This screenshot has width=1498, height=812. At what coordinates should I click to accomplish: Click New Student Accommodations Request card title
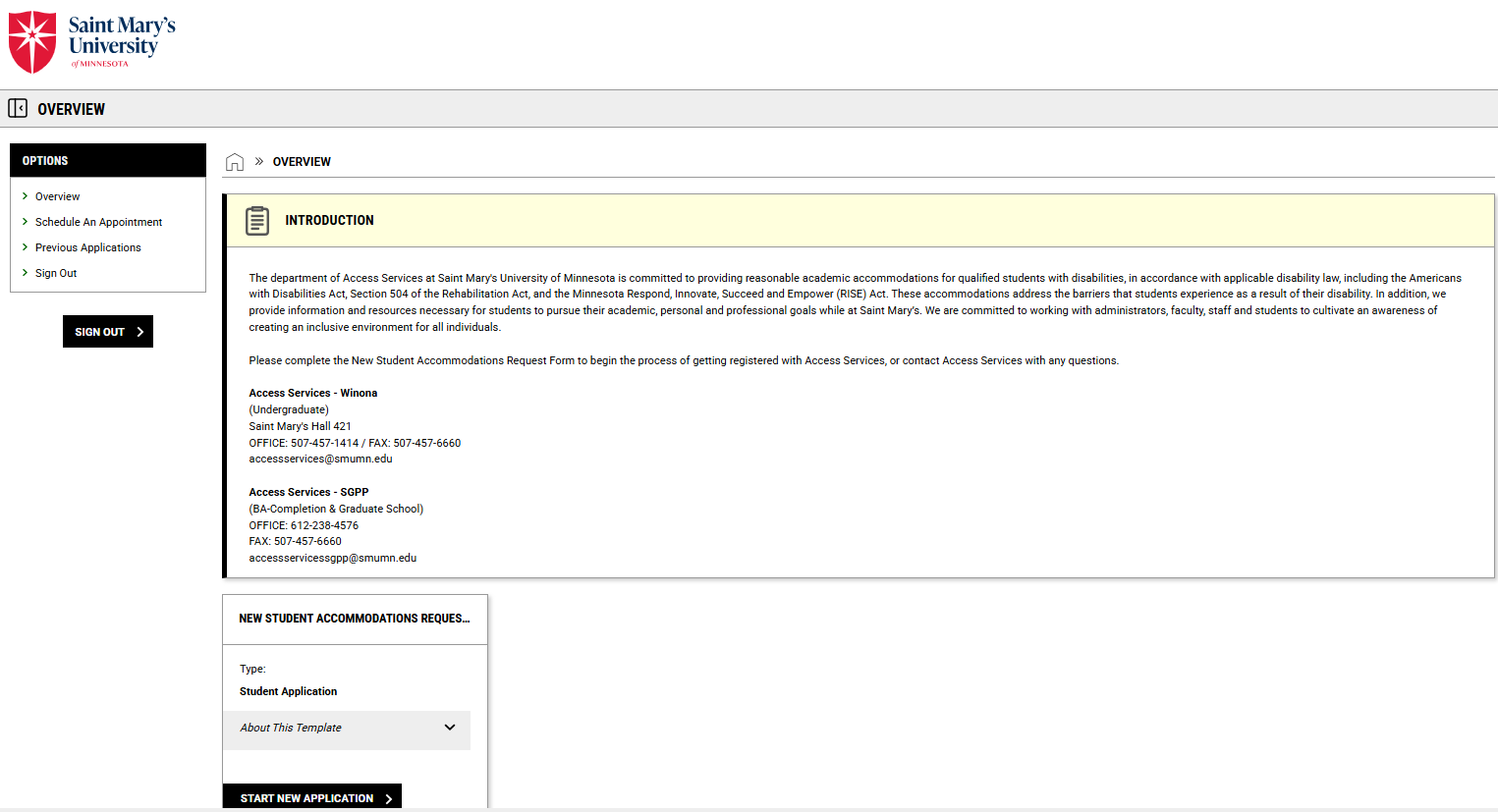coord(355,619)
